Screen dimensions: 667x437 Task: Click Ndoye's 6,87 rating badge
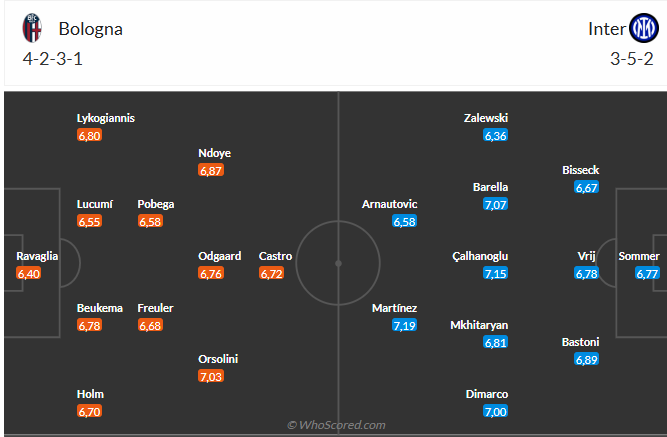pos(211,171)
